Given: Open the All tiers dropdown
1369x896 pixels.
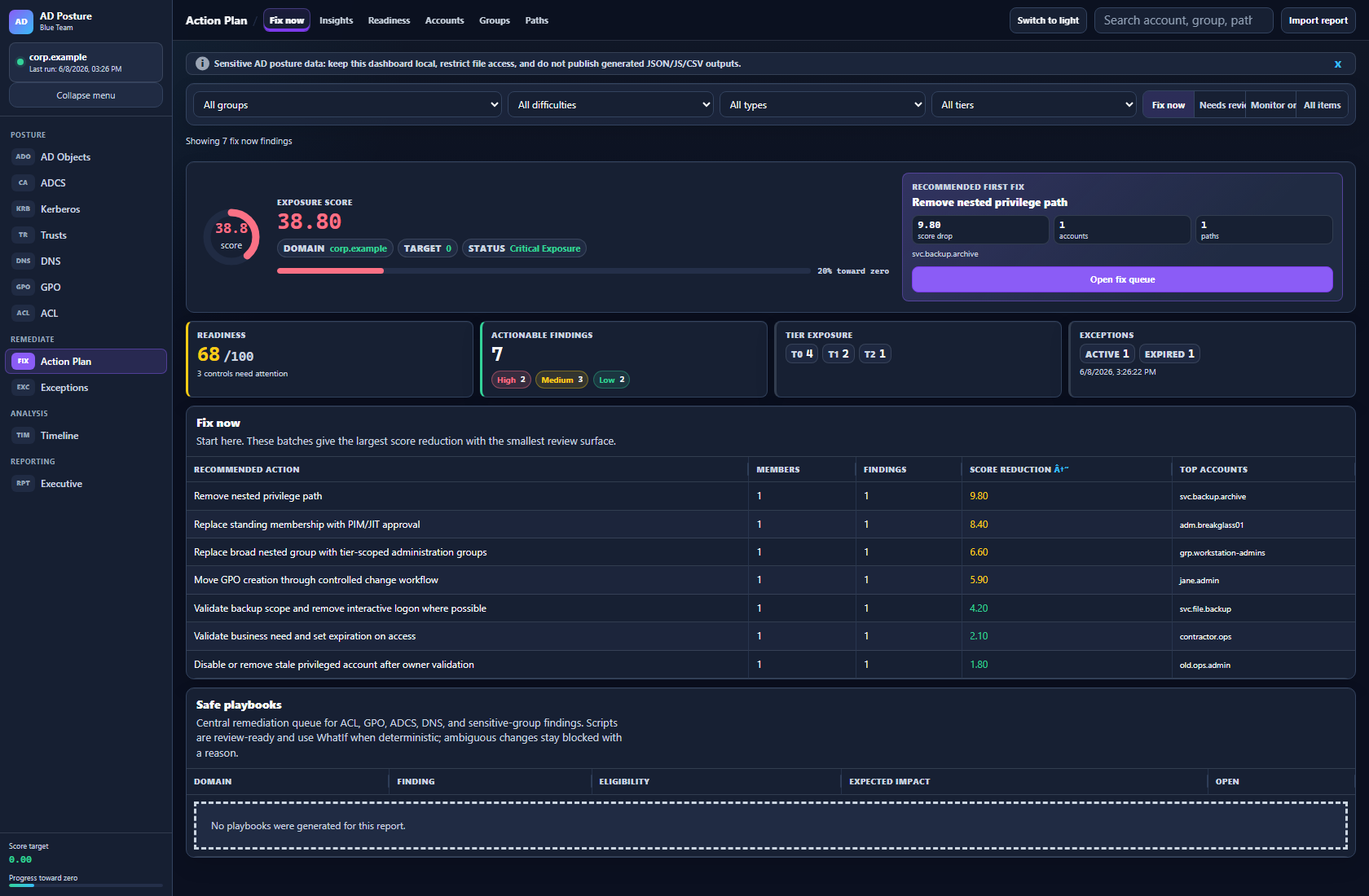Looking at the screenshot, I should point(1034,105).
